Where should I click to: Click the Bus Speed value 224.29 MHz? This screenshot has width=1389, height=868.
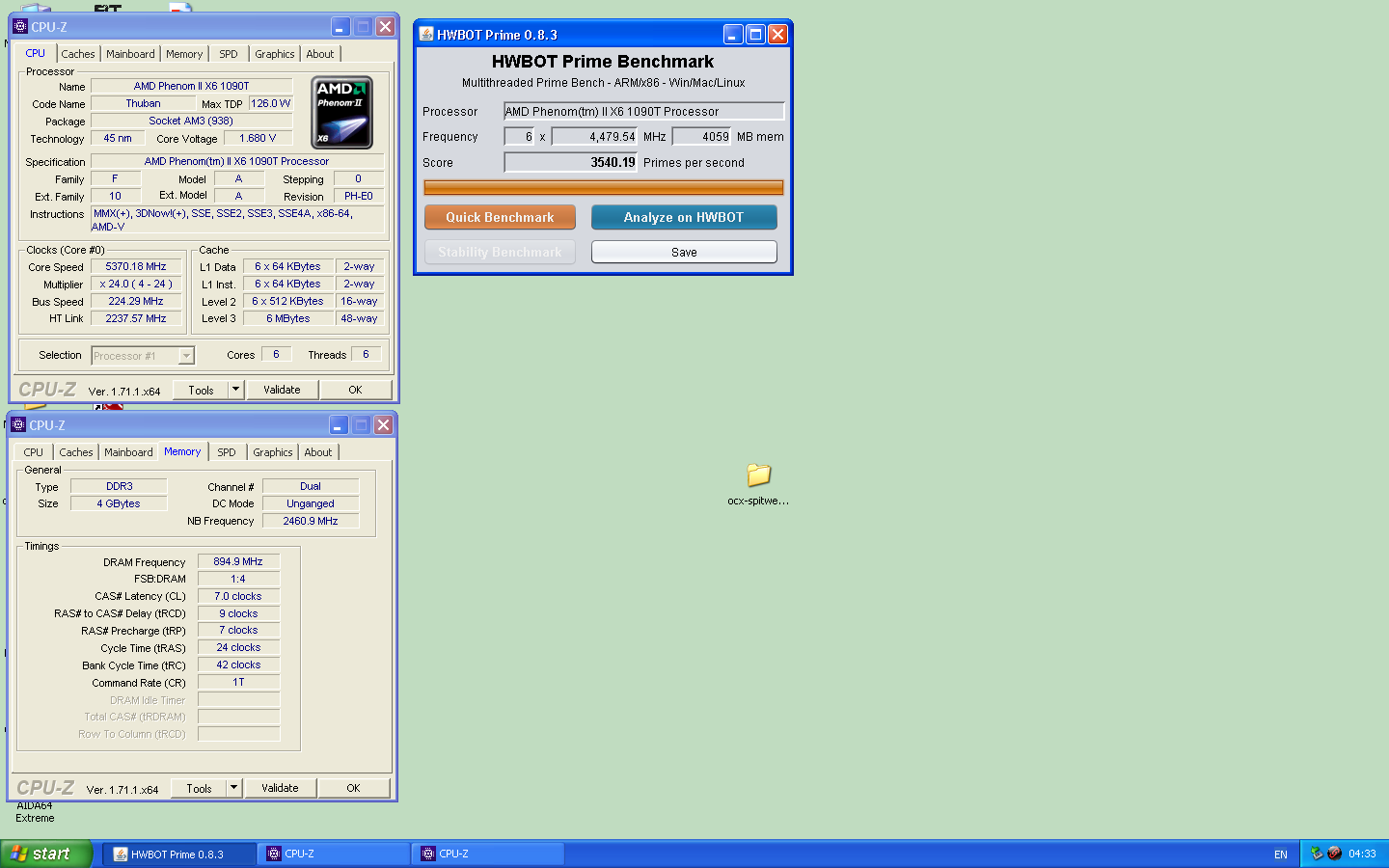[136, 302]
